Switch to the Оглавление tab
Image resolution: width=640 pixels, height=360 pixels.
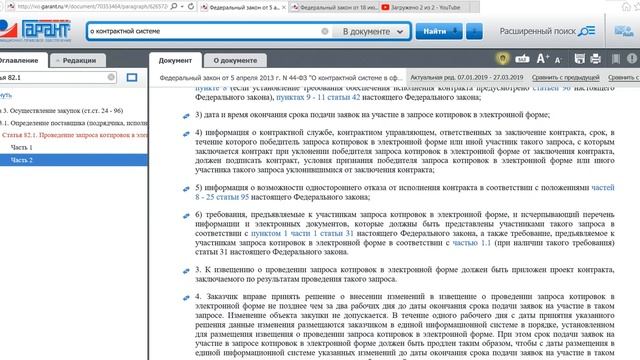[20, 60]
